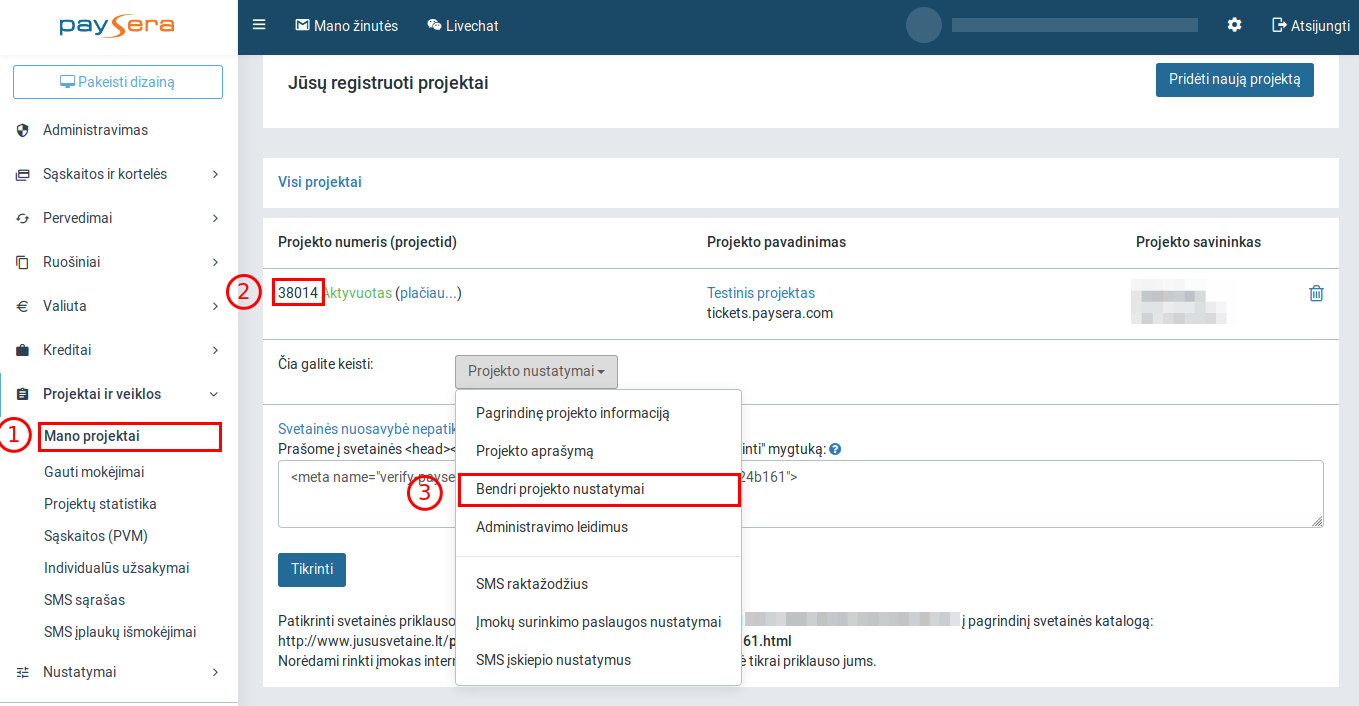The image size is (1359, 706).
Task: Click Projekto pavadinimas column header
Action: tap(776, 242)
